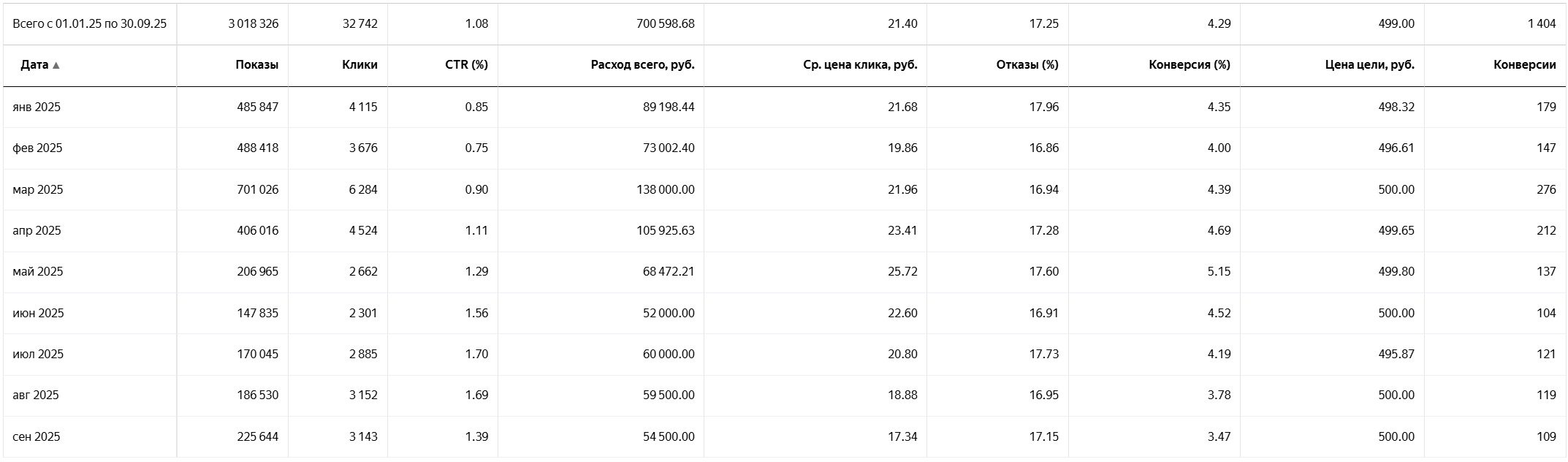This screenshot has width=1568, height=462.
Task: Click the Всего с 01.01.25 по 30.09.25 total label
Action: pos(89,23)
